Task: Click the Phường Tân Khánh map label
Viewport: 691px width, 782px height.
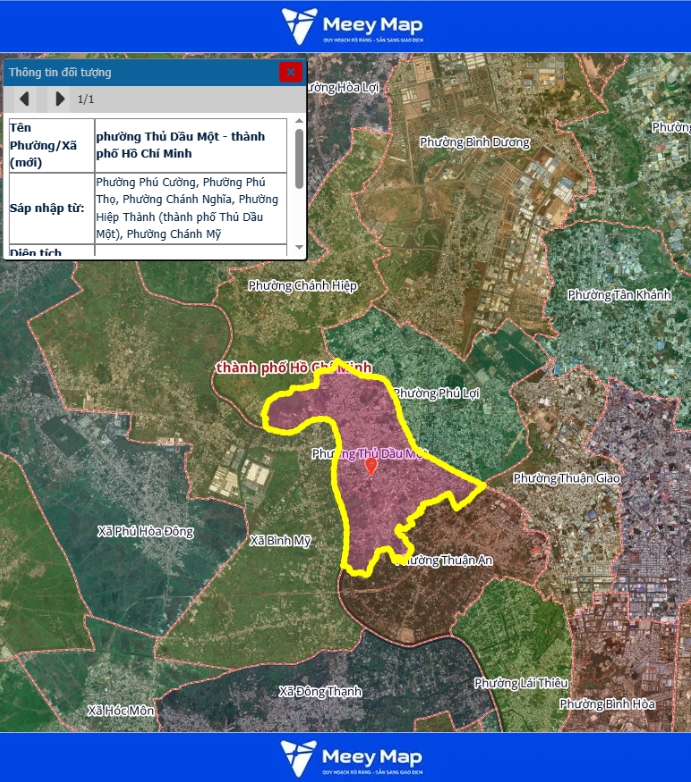Action: (619, 295)
